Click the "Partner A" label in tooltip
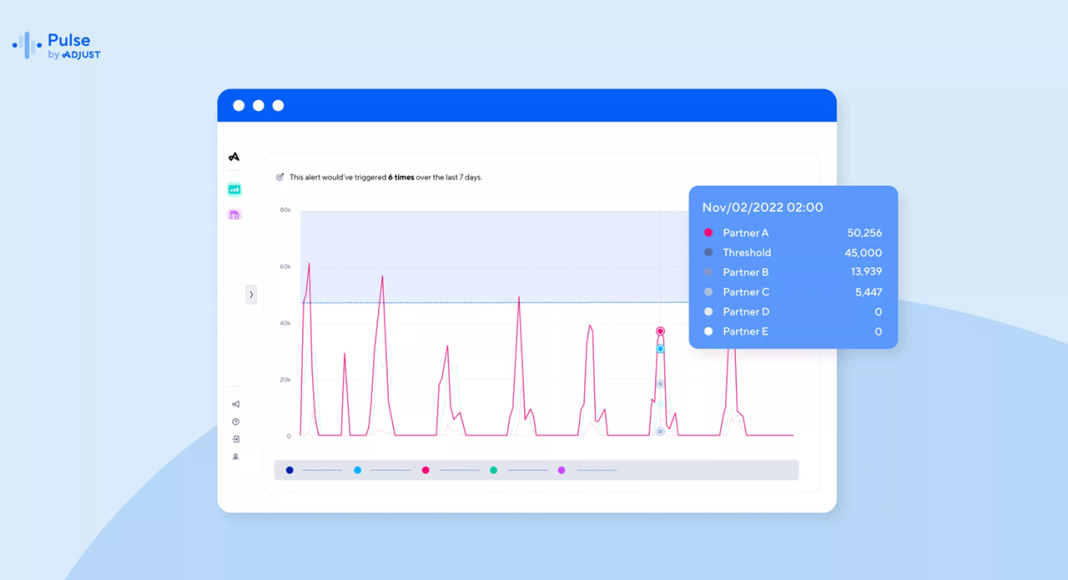 click(x=746, y=233)
